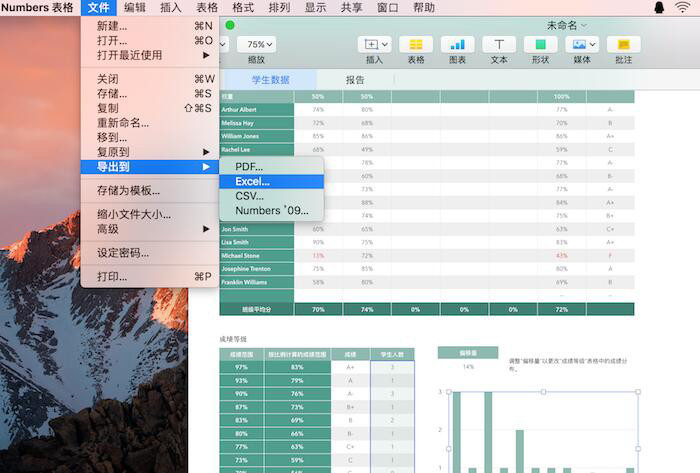
Task: Switch to the 报告 sheet tab
Action: click(355, 80)
